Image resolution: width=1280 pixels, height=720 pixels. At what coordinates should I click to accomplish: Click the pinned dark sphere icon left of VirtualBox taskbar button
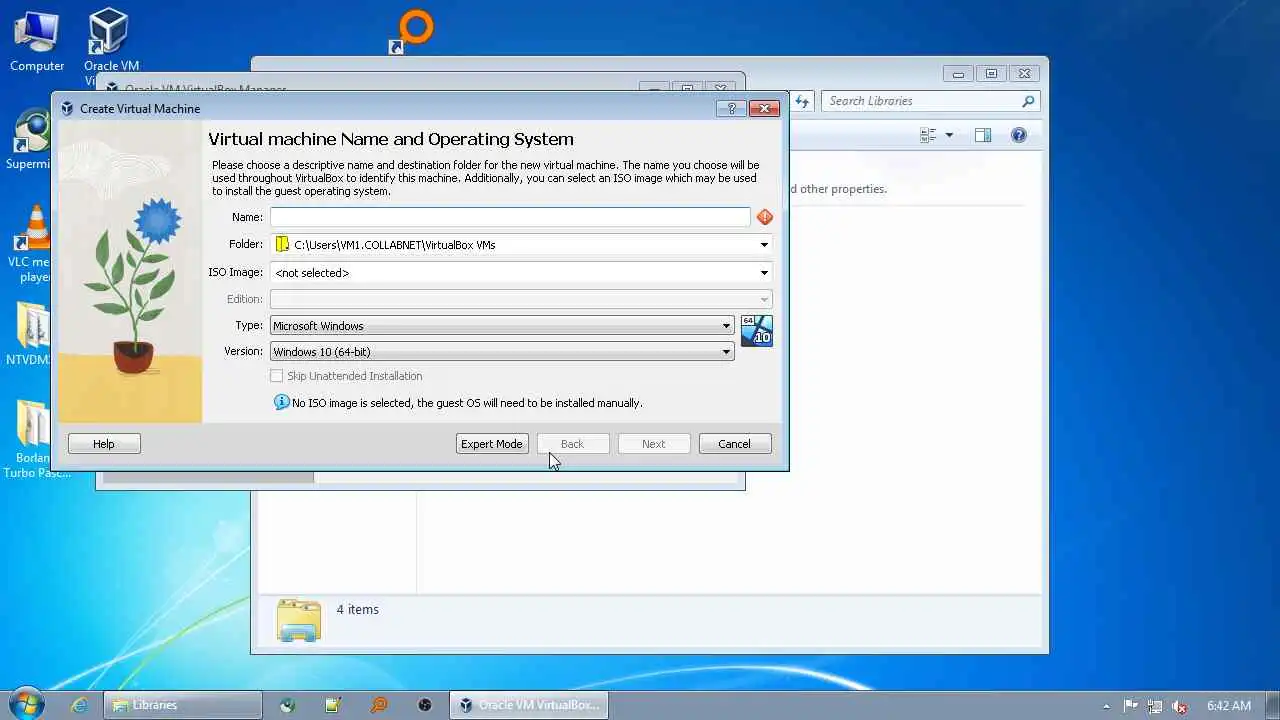click(425, 705)
